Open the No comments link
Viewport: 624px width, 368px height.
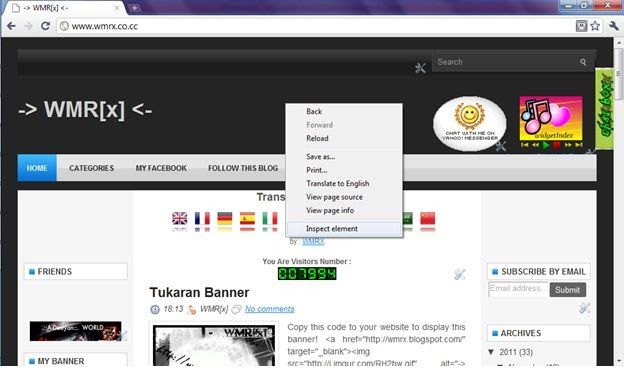coord(269,309)
